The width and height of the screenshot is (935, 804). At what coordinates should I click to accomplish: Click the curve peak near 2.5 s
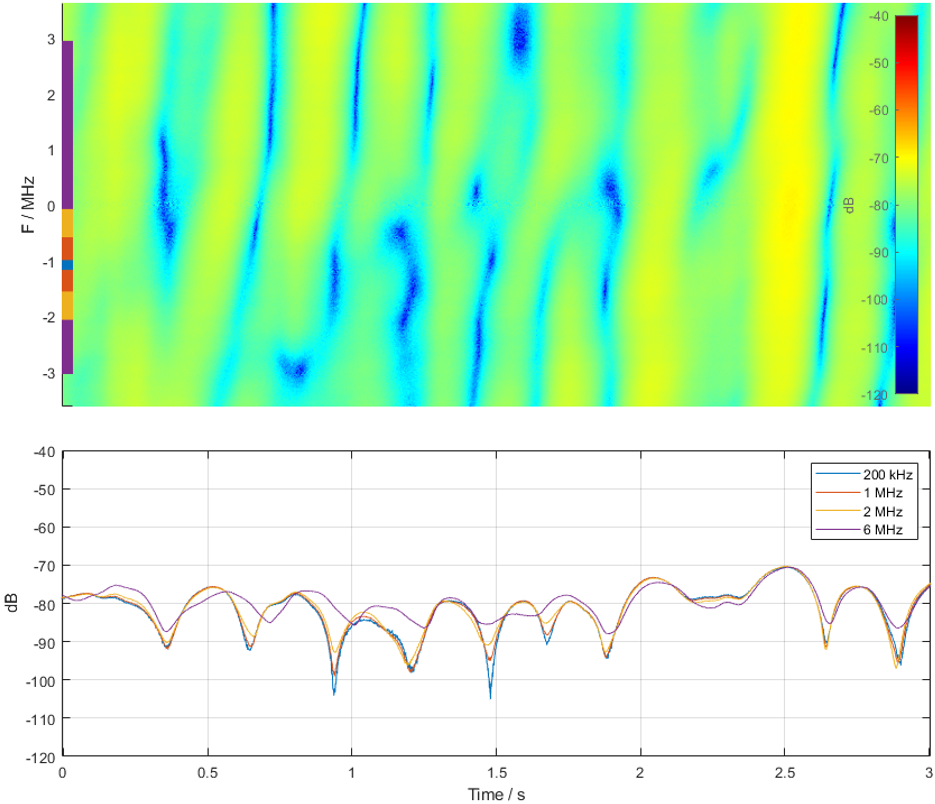(x=787, y=567)
